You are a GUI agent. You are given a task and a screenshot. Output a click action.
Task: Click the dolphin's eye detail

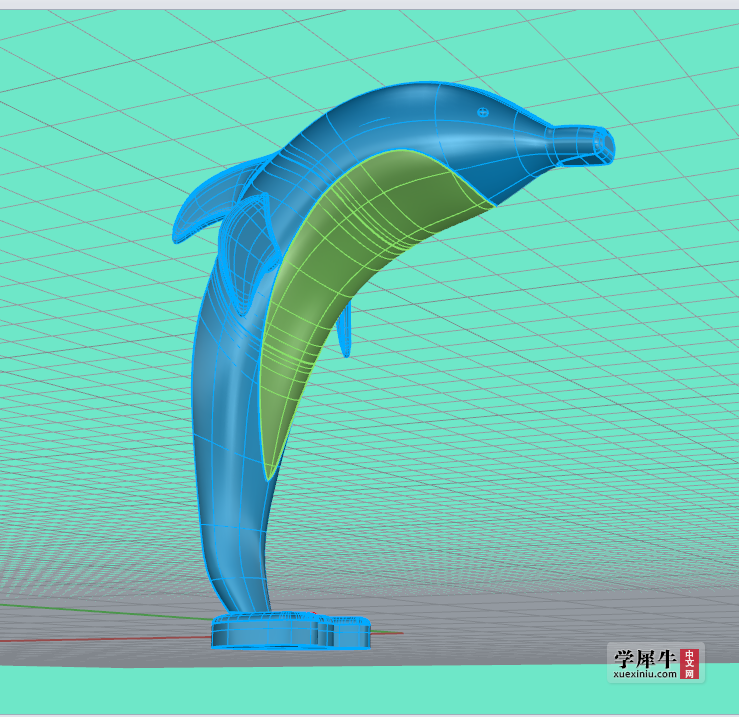pyautogui.click(x=483, y=112)
